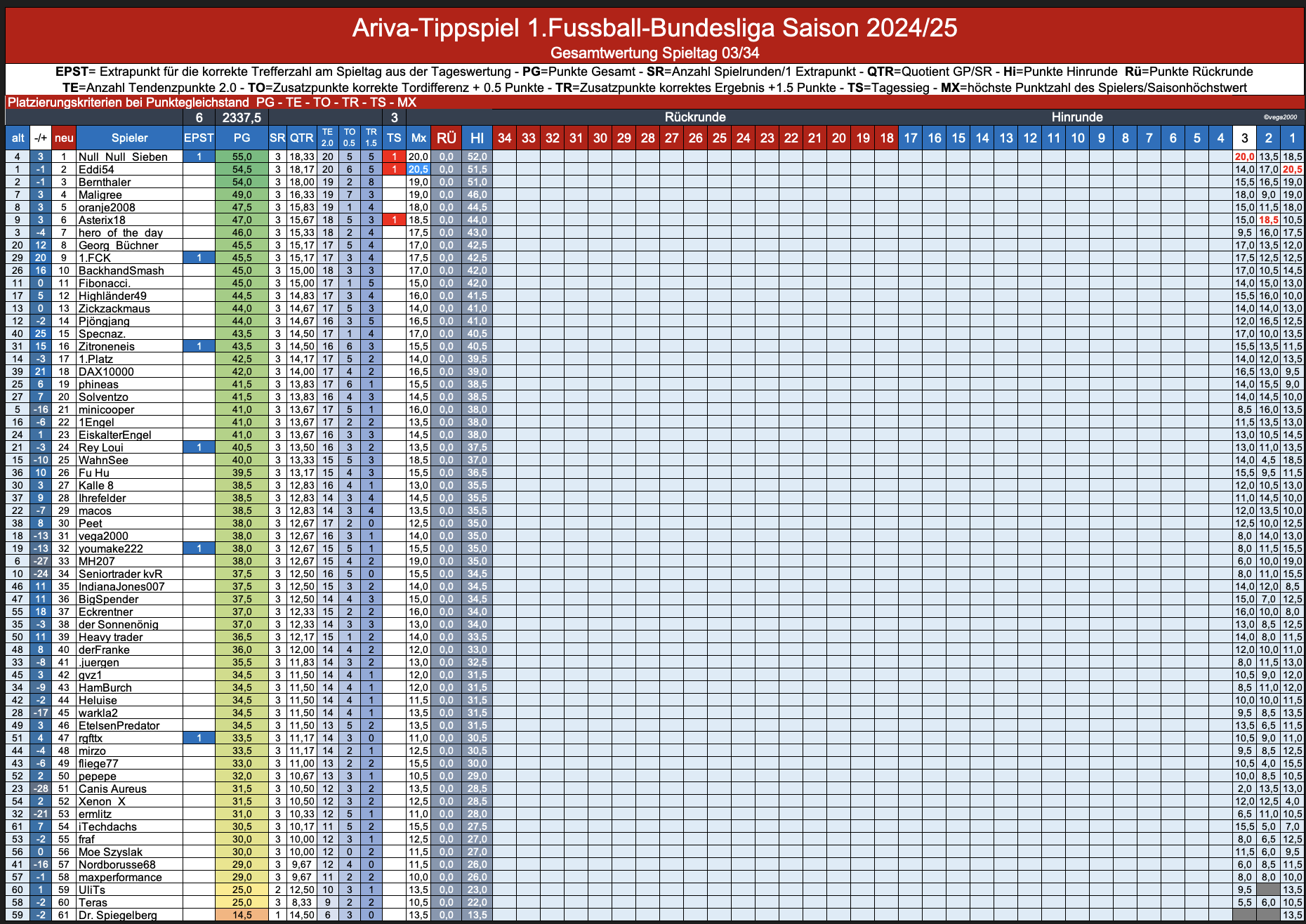
Task: Click matchday 34 column header
Action: point(504,138)
